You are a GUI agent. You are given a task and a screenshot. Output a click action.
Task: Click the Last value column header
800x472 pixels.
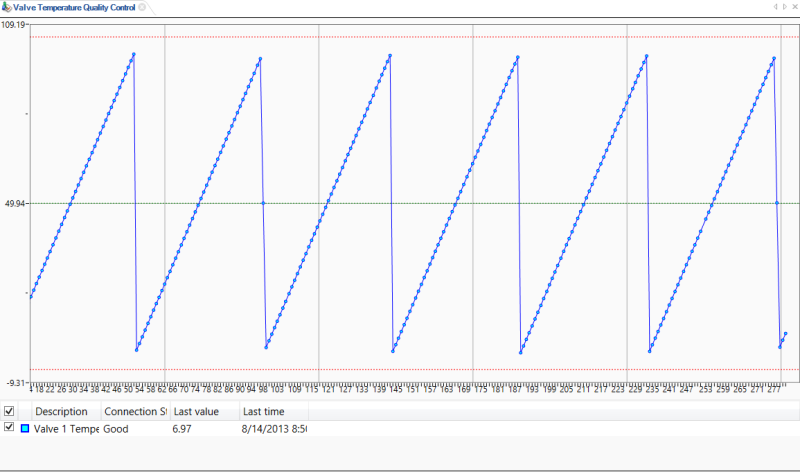pos(203,411)
